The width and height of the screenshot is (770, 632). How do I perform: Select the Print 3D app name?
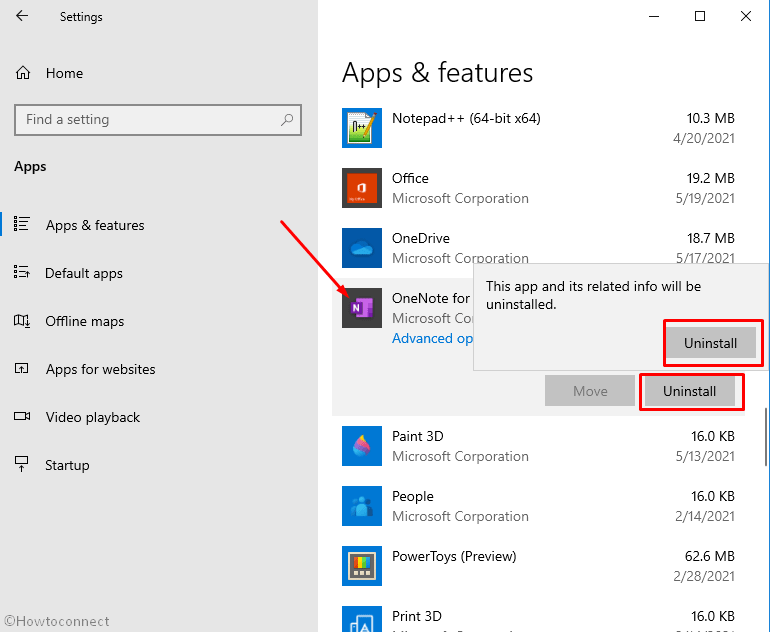point(416,616)
